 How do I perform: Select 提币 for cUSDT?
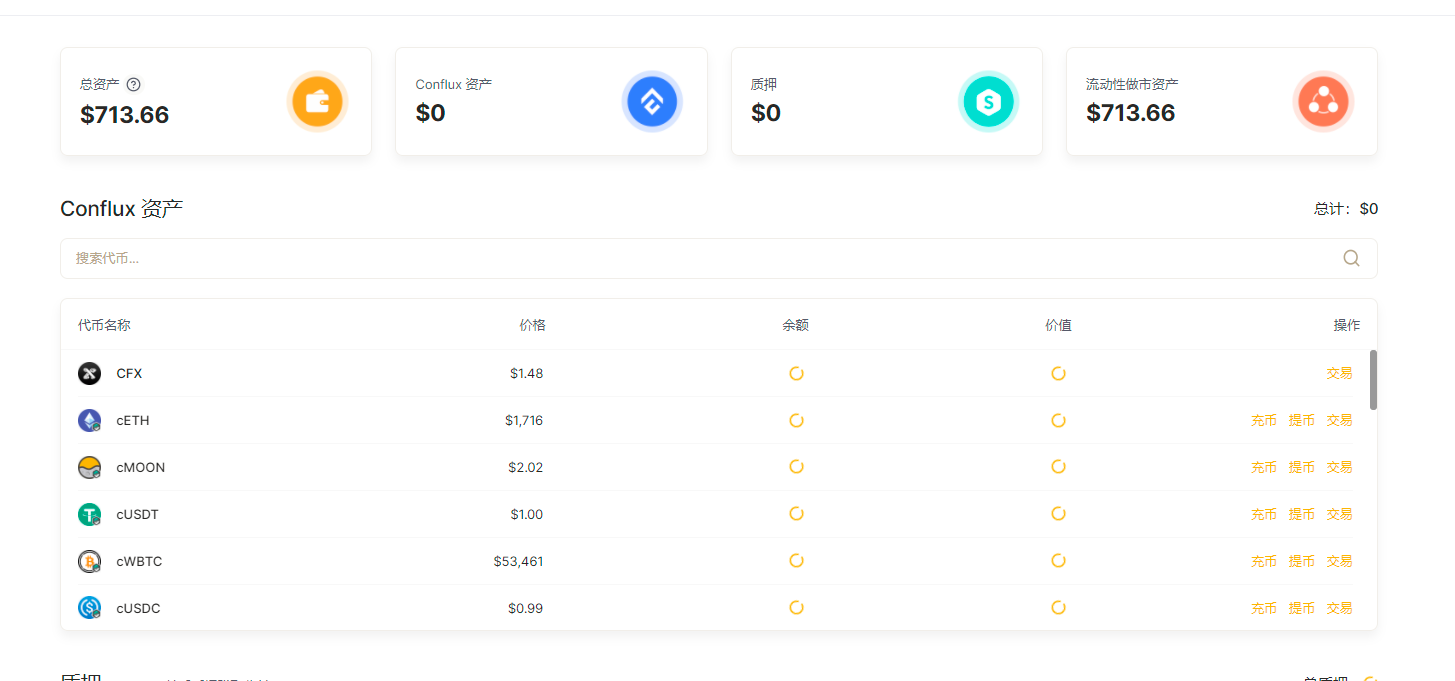tap(1302, 515)
